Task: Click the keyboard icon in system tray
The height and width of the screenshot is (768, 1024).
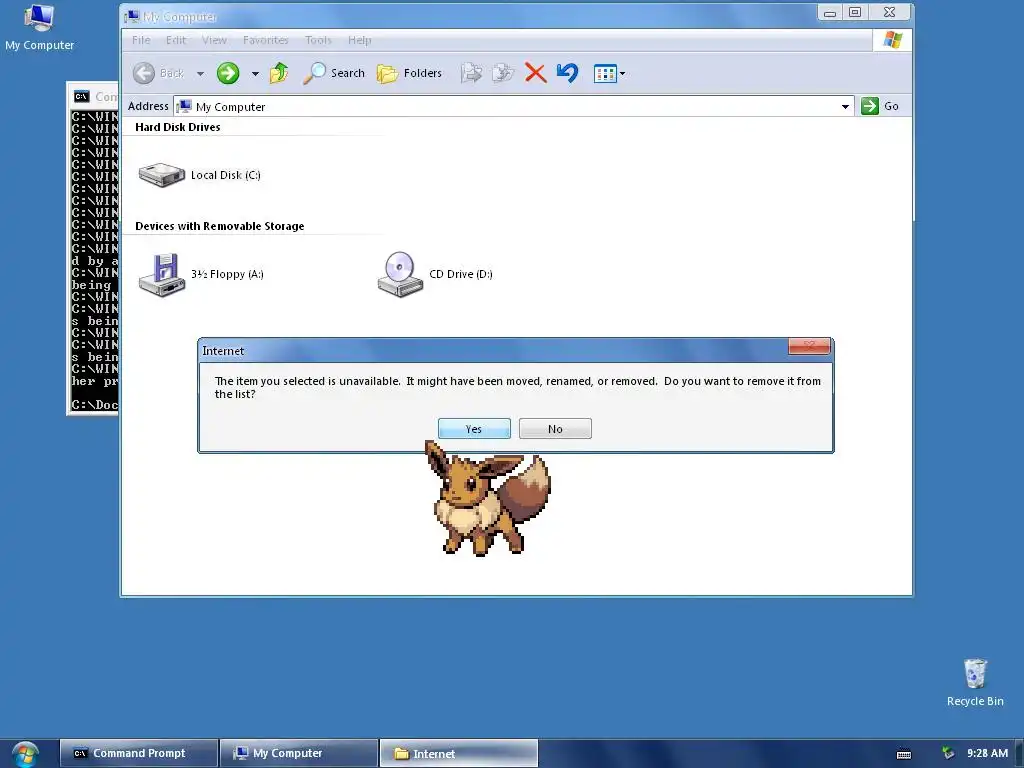Action: 904,754
